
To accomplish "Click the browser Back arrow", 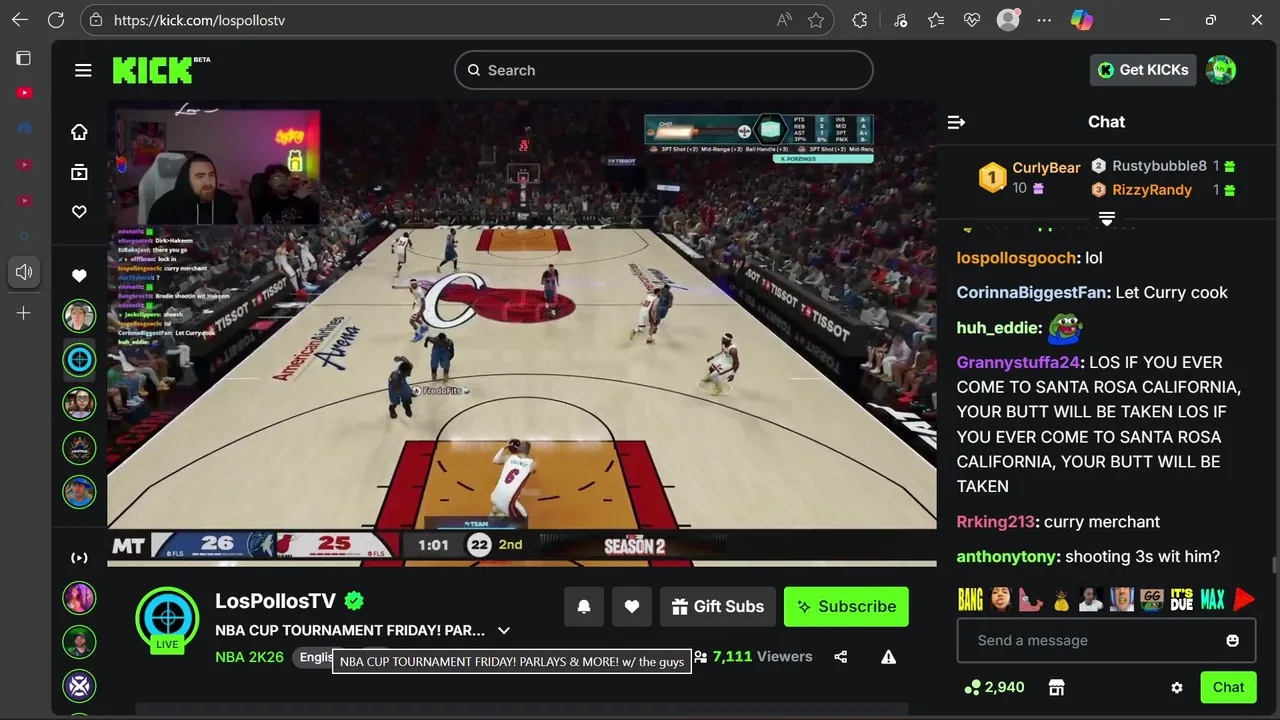I will coord(20,20).
